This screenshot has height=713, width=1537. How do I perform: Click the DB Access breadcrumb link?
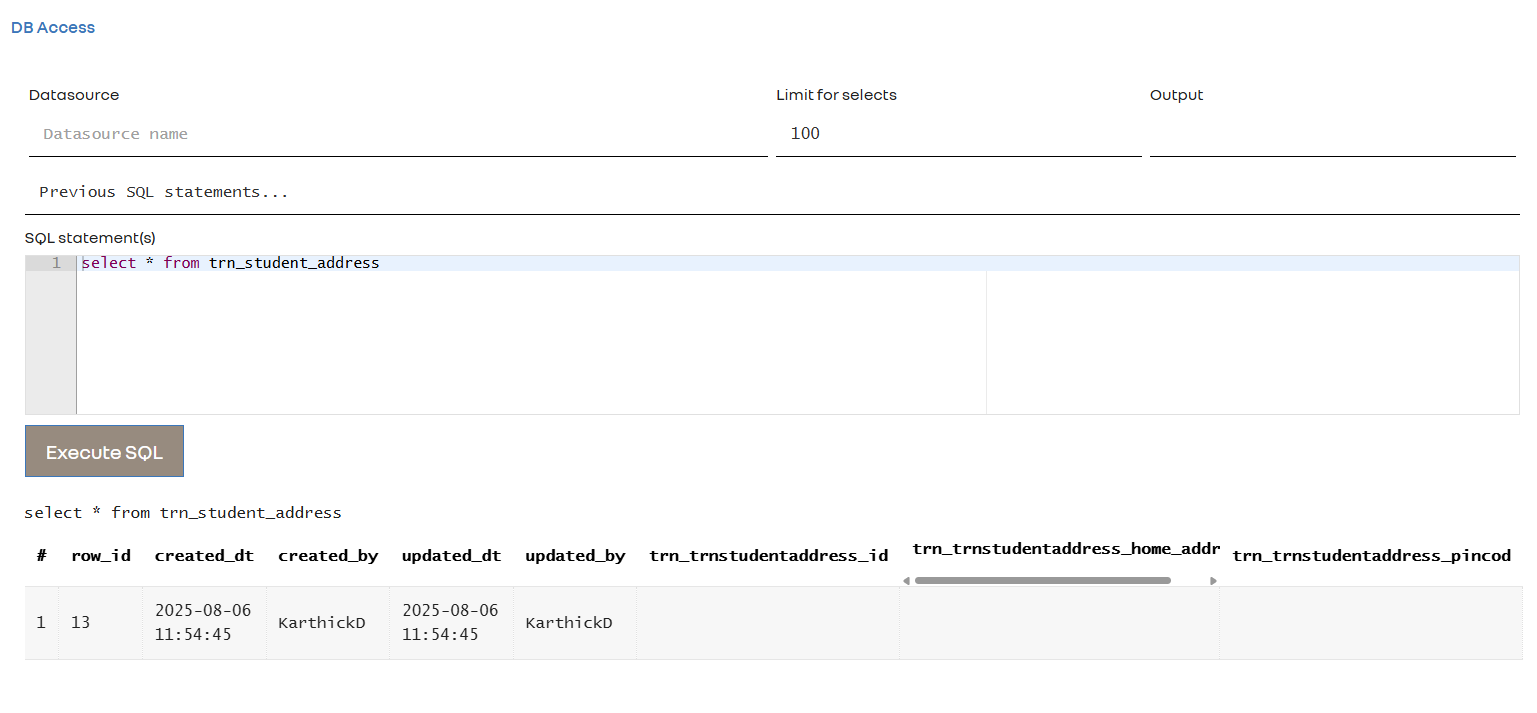(x=53, y=28)
